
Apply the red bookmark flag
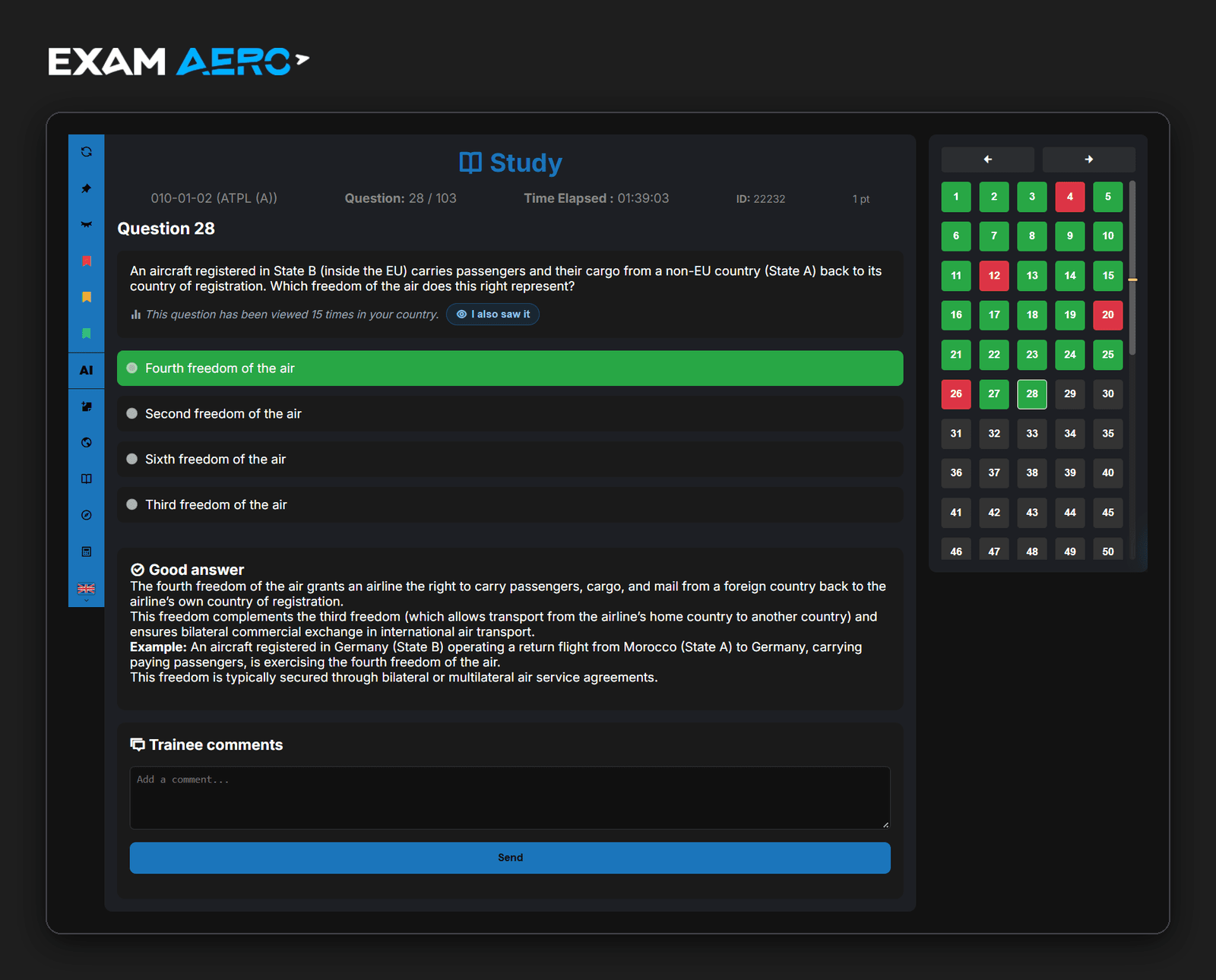coord(87,261)
